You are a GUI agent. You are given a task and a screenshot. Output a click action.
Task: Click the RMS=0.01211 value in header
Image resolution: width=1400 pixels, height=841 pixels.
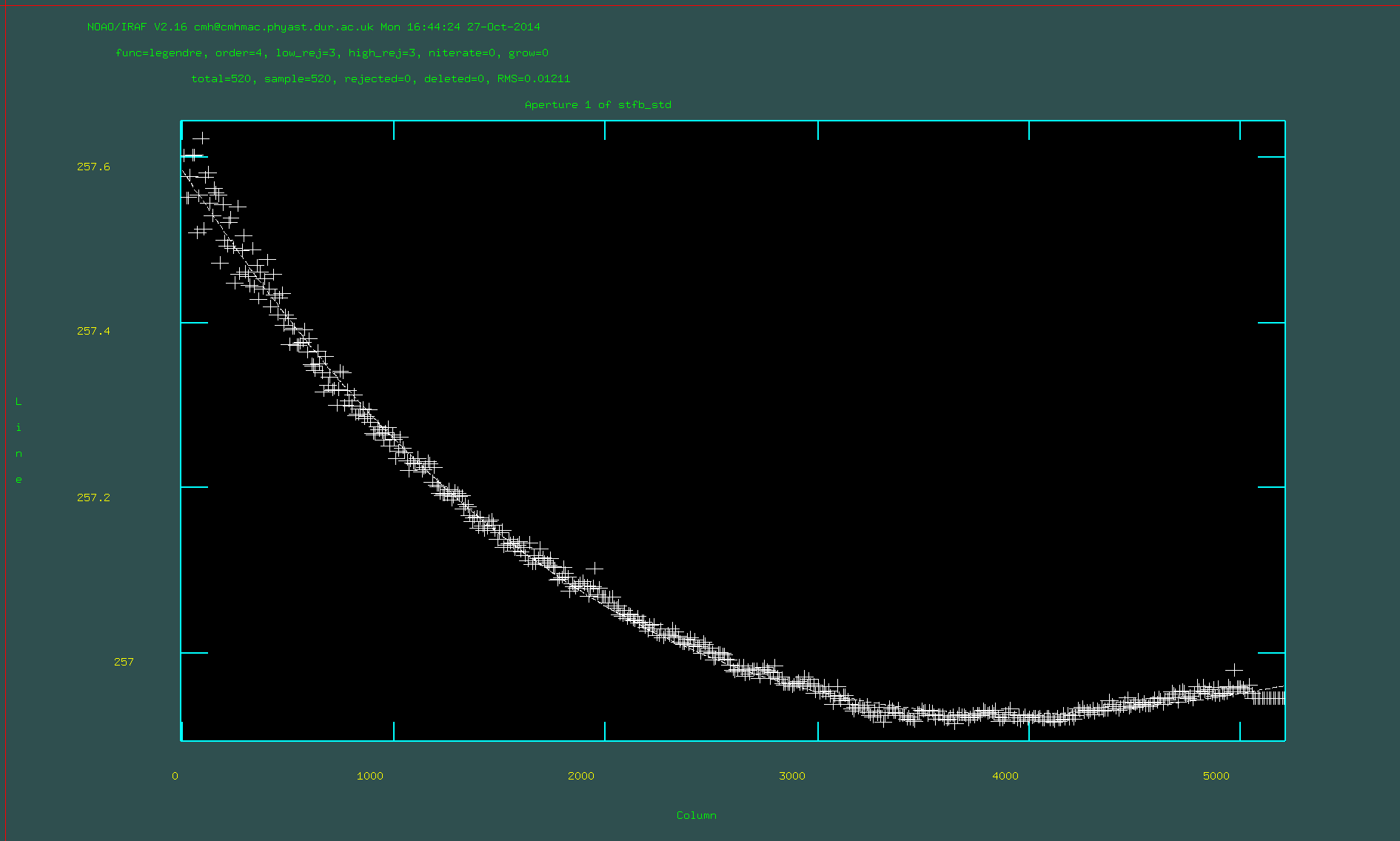click(533, 78)
